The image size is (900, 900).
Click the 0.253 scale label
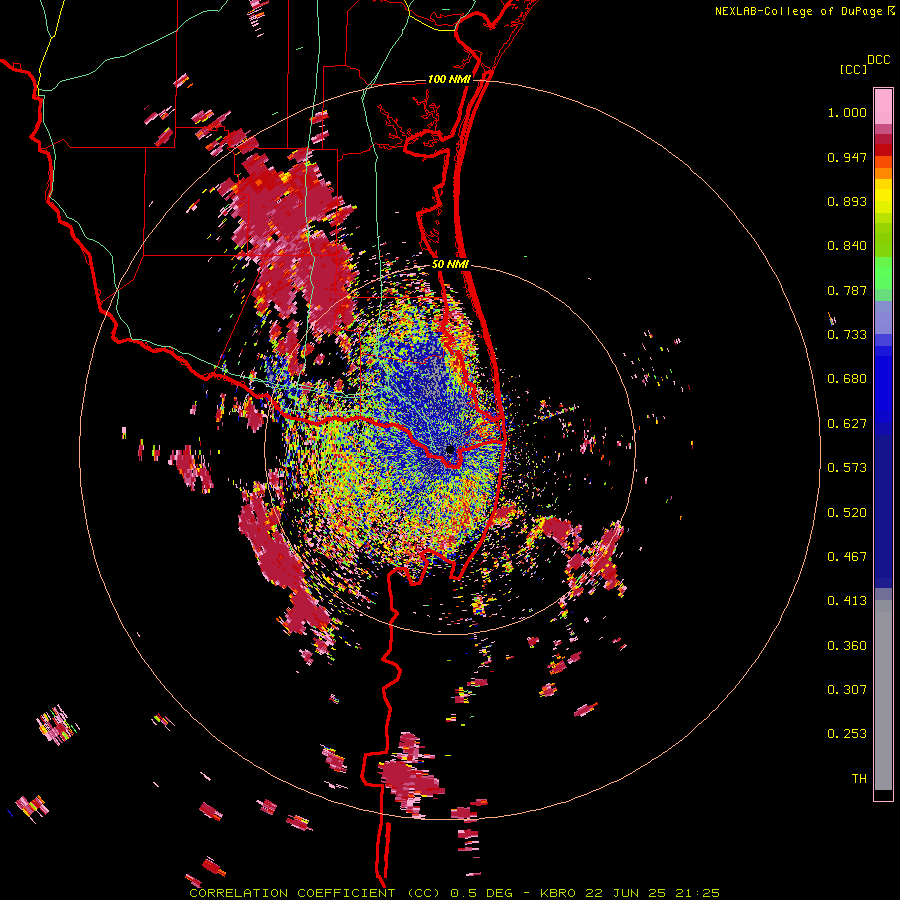(847, 734)
